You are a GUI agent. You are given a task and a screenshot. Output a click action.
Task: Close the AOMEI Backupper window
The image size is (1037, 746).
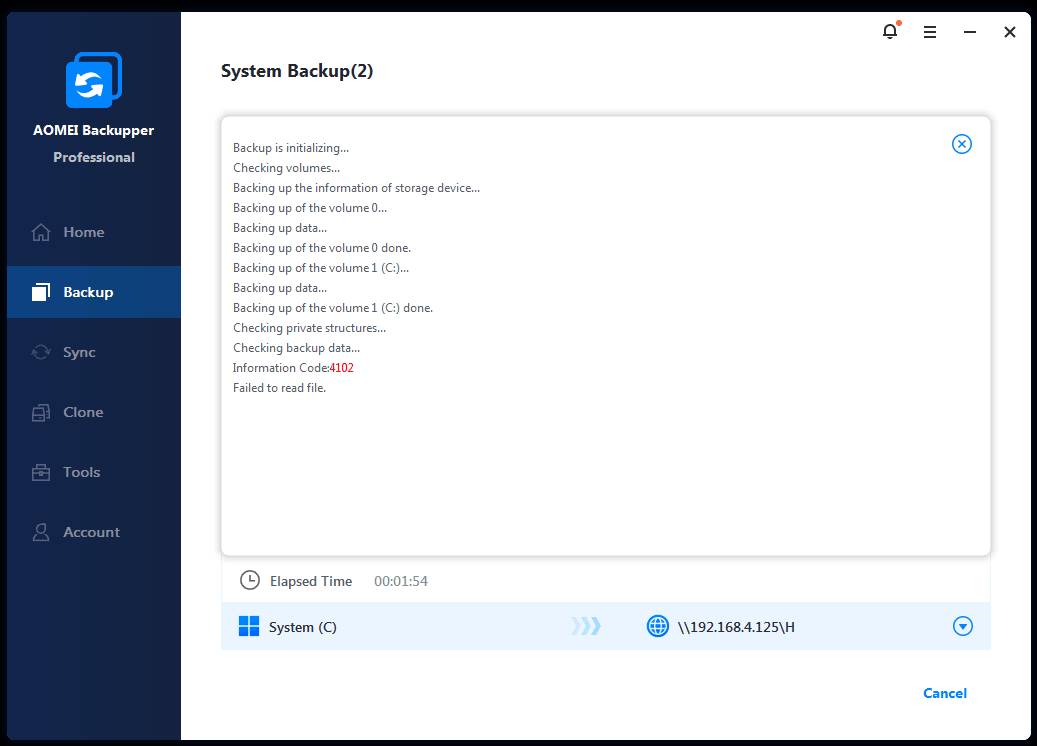click(x=1010, y=32)
